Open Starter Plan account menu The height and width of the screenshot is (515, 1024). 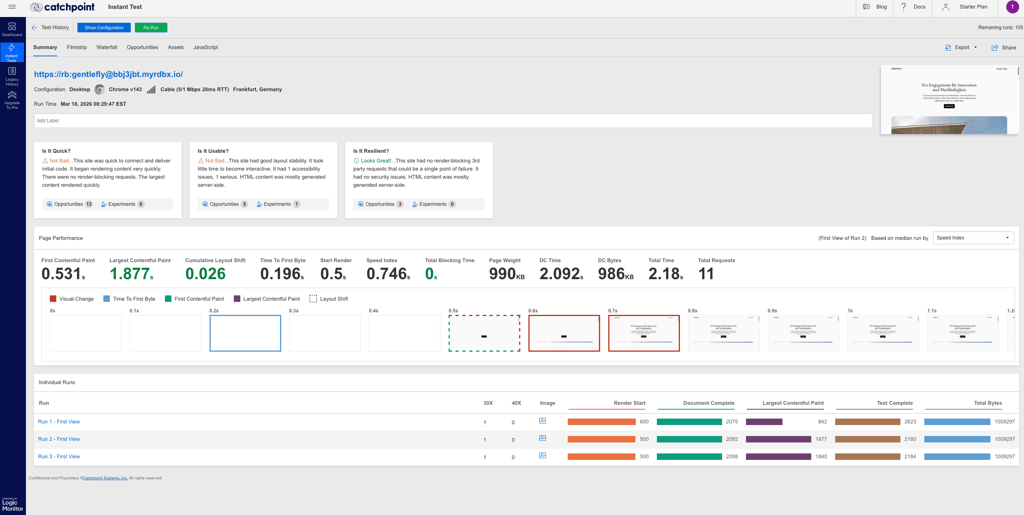pos(964,7)
